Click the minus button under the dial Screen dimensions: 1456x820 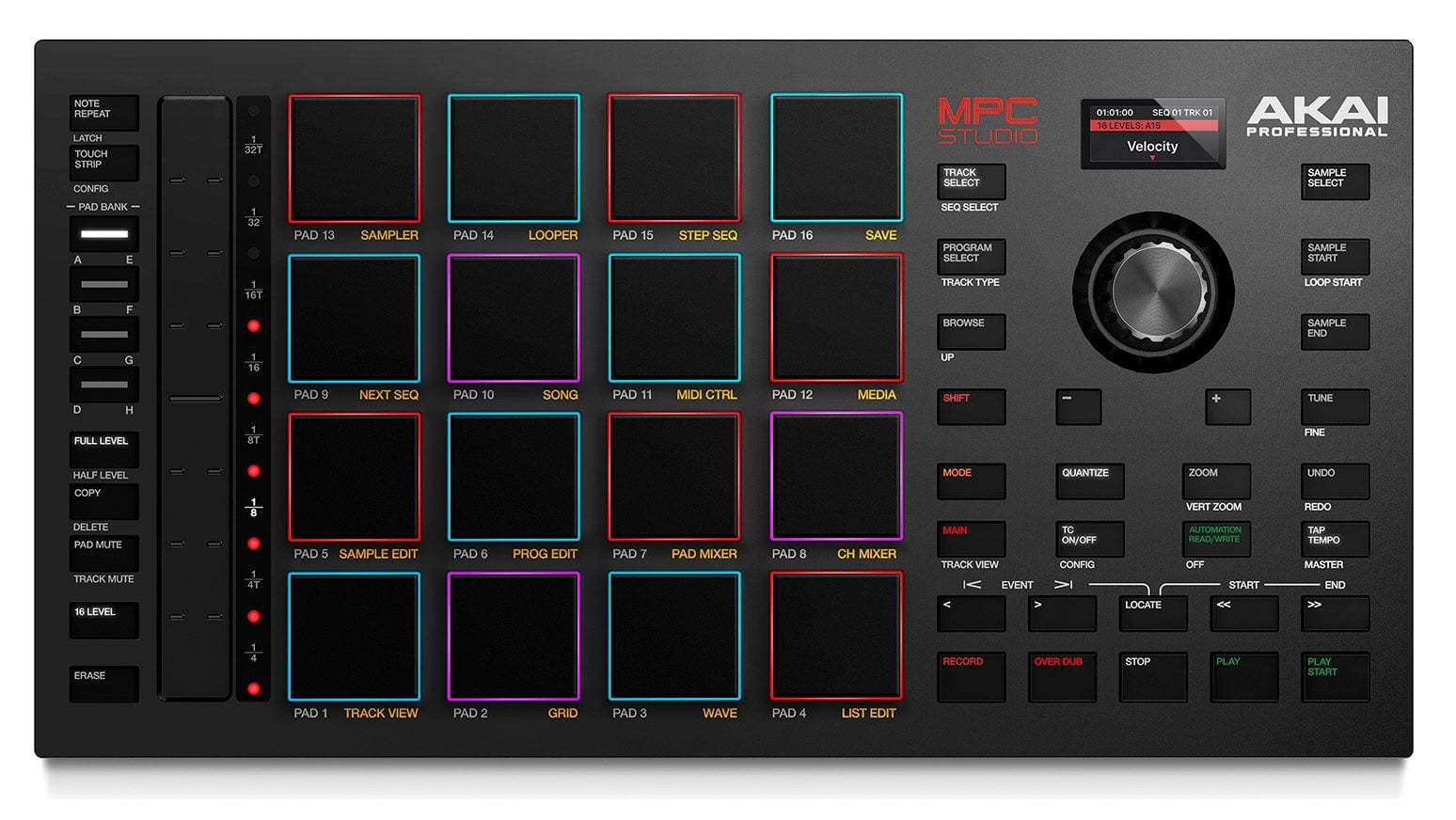[1078, 407]
